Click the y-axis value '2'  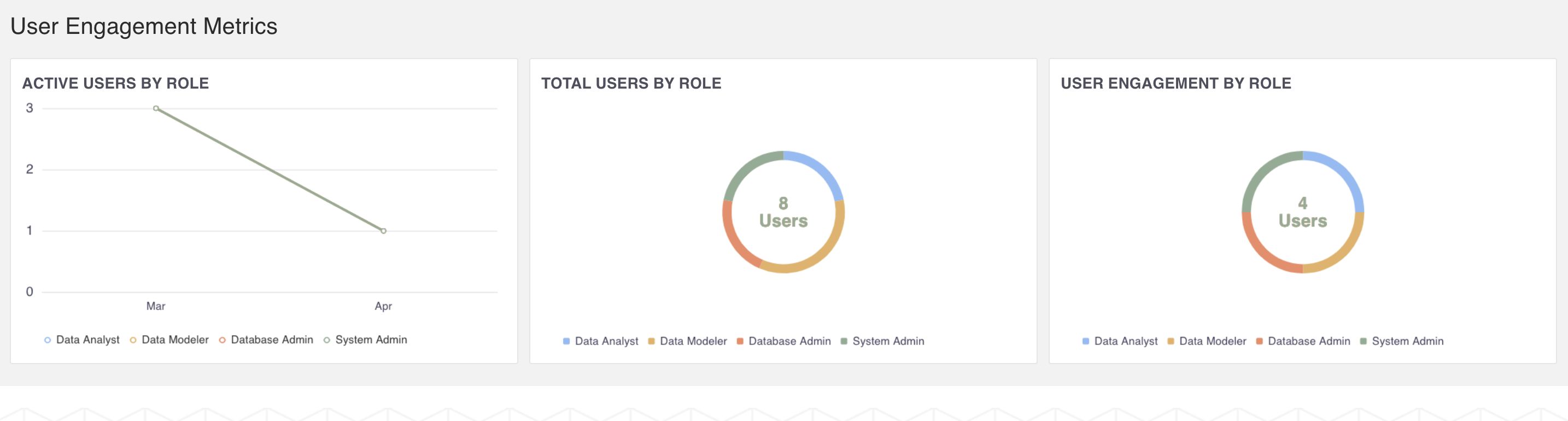[x=29, y=169]
